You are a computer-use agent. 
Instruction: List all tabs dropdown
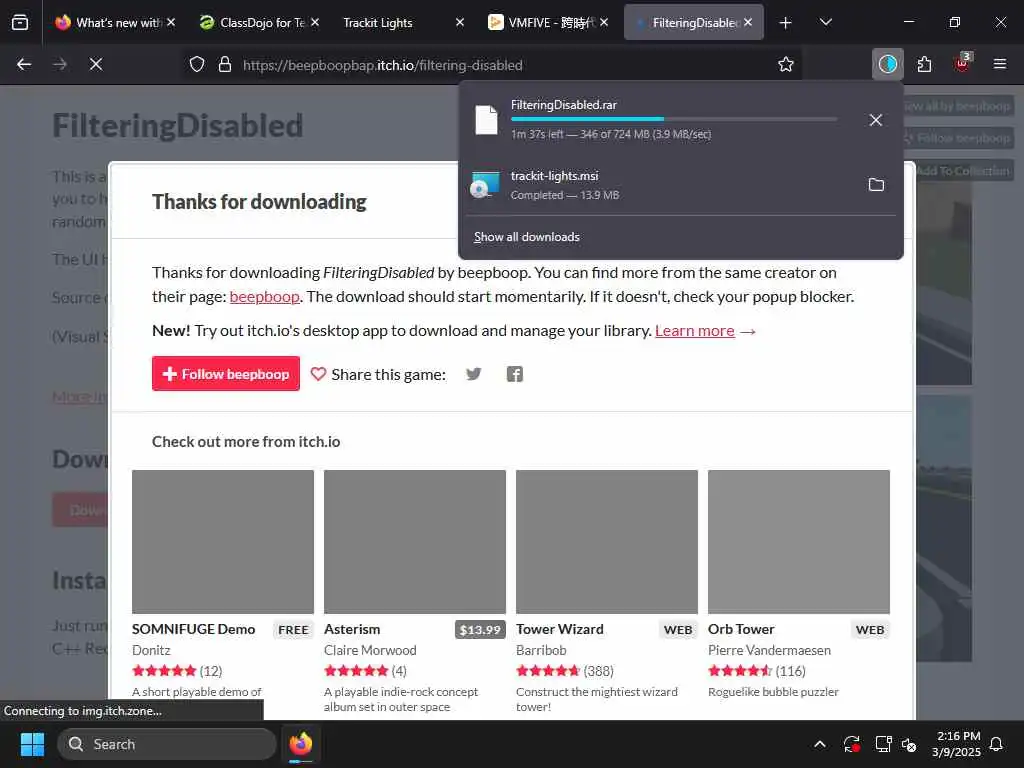point(825,22)
